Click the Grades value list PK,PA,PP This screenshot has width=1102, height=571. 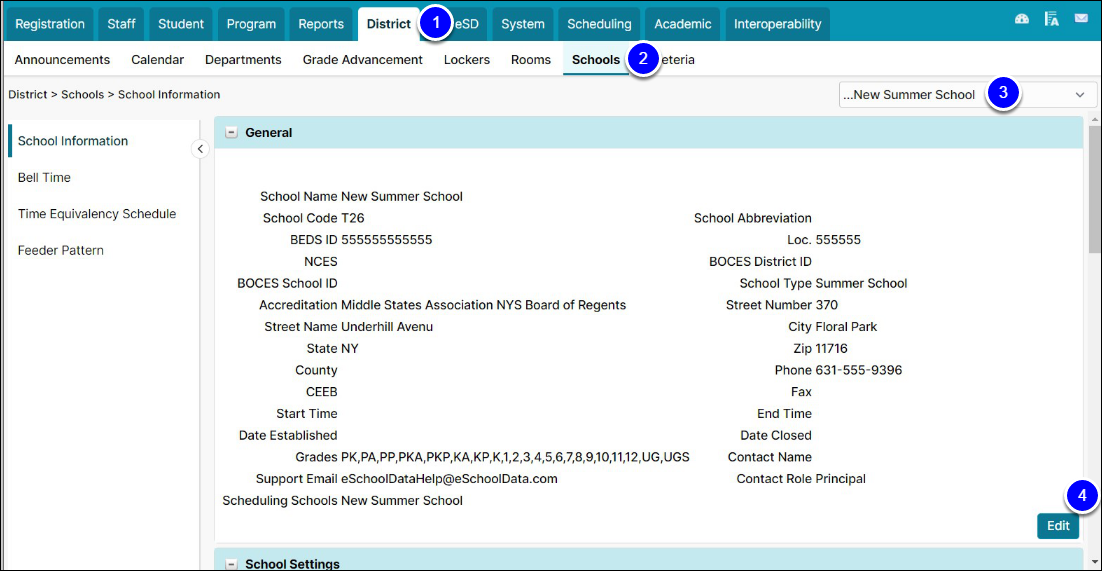(515, 457)
